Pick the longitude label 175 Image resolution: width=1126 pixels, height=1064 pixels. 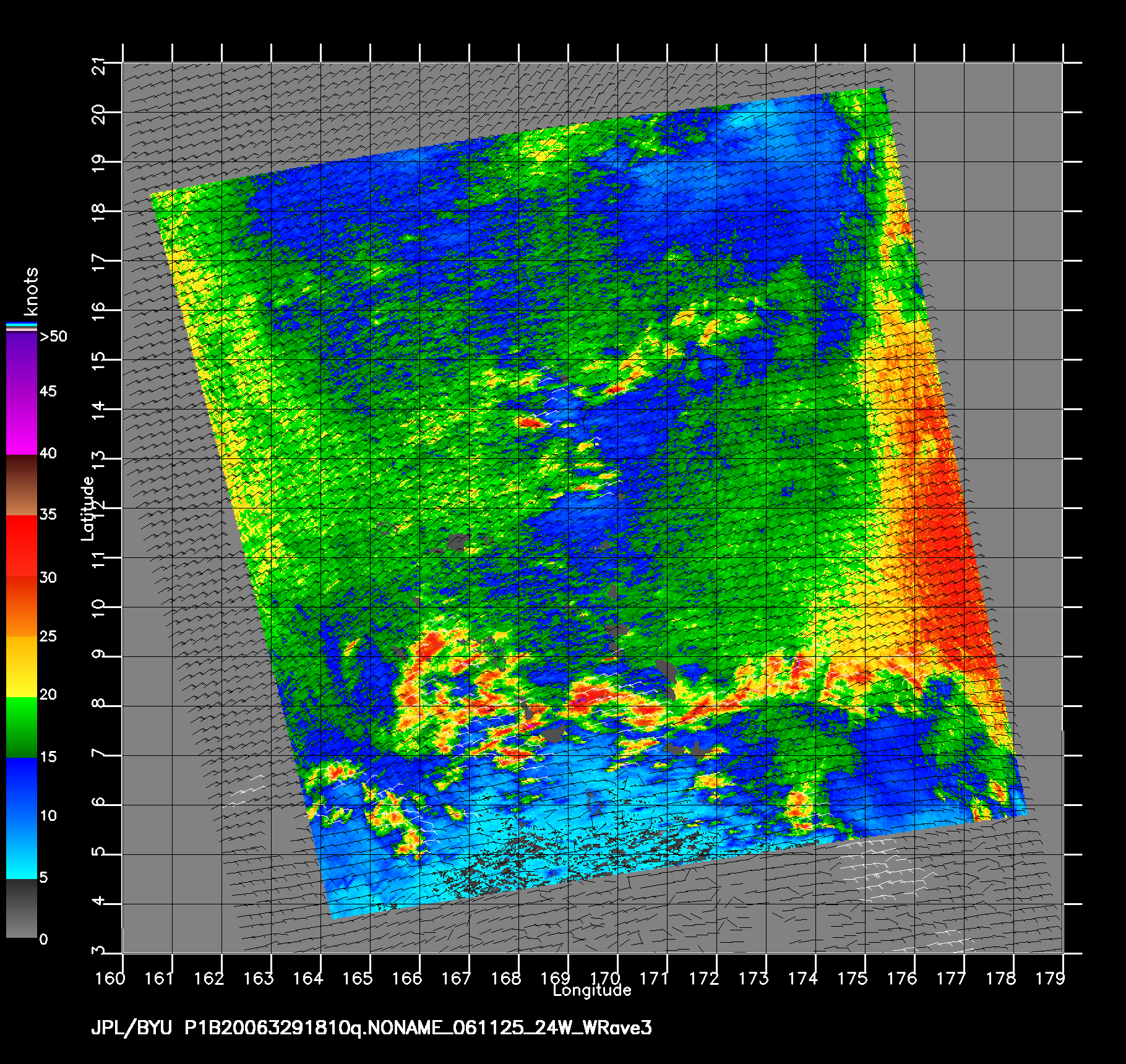coord(853,978)
